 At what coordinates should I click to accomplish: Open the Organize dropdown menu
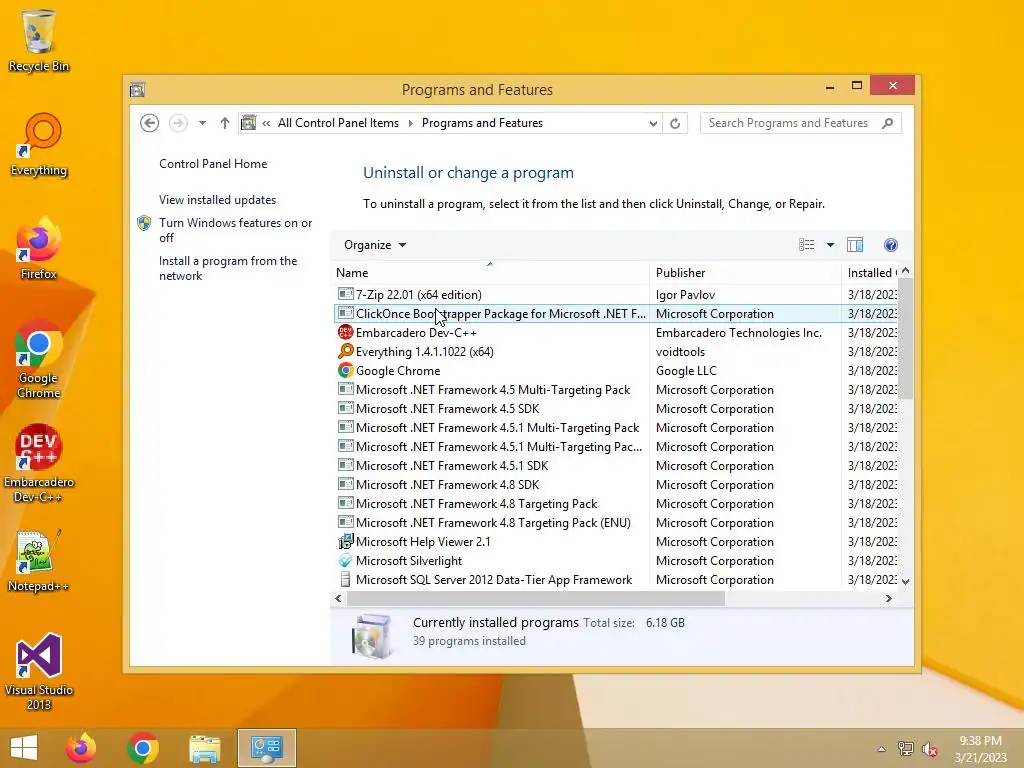coord(375,245)
